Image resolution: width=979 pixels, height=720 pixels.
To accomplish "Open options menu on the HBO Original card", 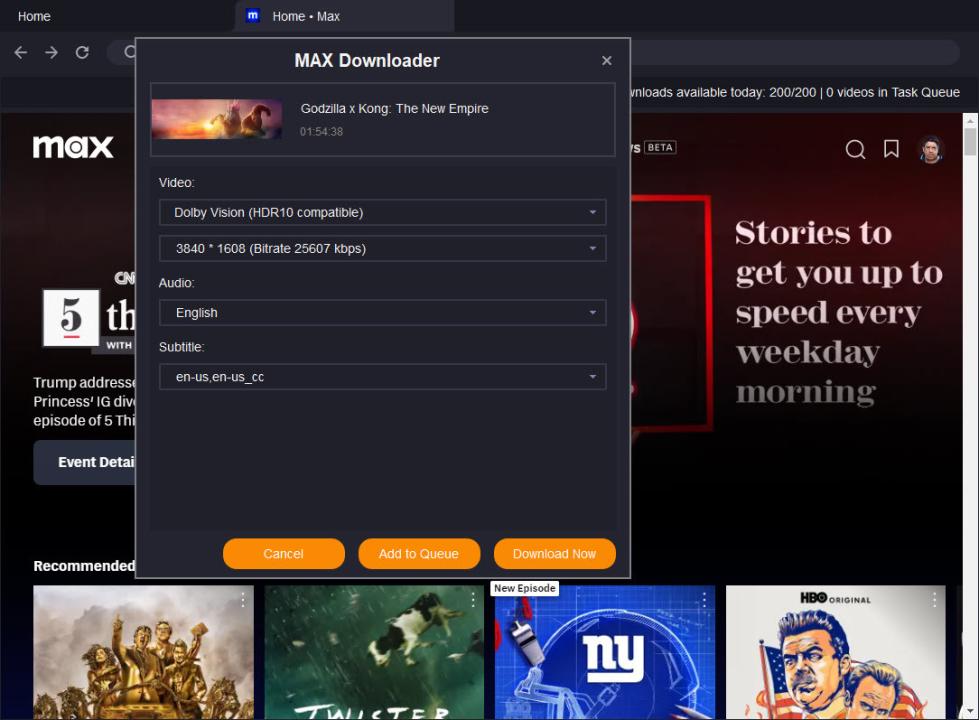I will [934, 600].
